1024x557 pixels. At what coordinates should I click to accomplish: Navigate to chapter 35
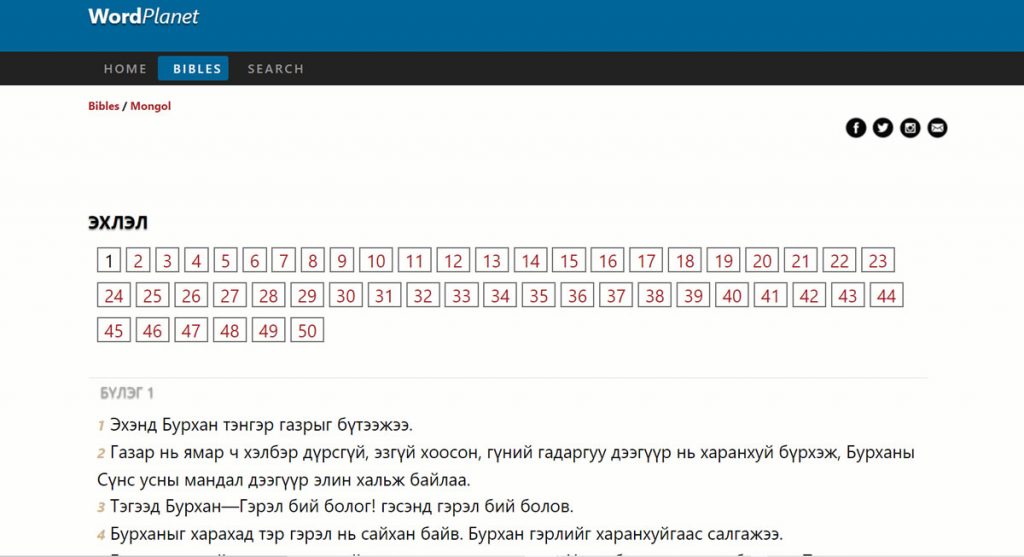538,296
